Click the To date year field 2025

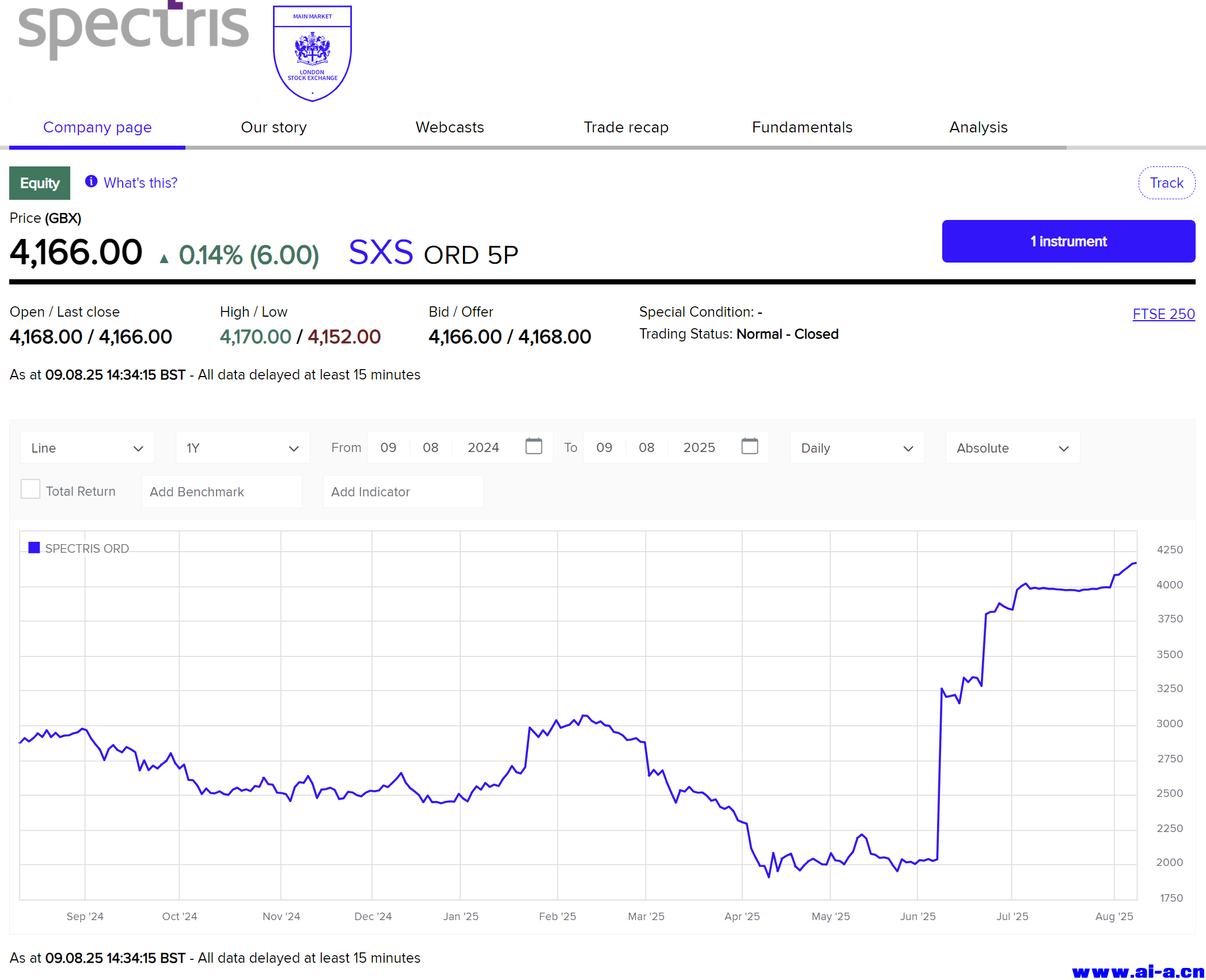tap(699, 447)
